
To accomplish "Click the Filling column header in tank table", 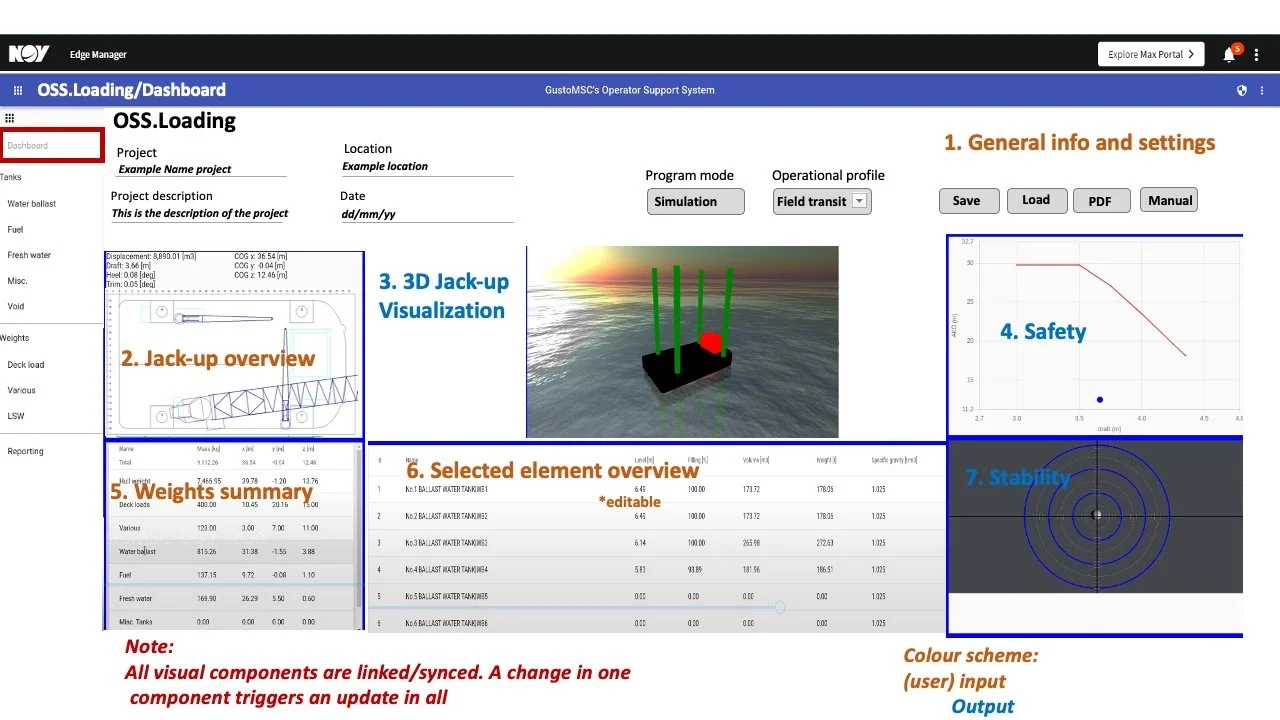I will (x=697, y=460).
